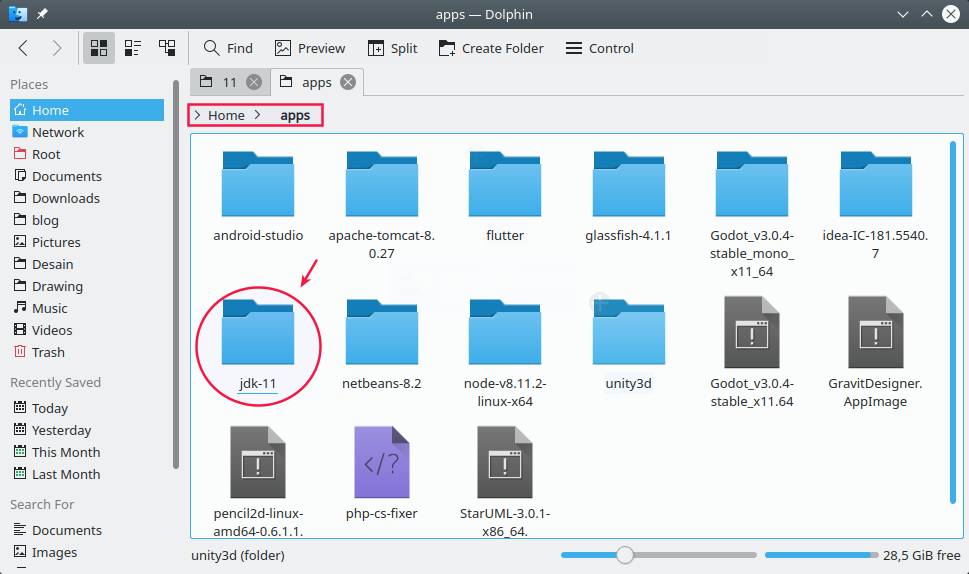Go forward with the right arrow button
969x574 pixels.
[x=57, y=48]
